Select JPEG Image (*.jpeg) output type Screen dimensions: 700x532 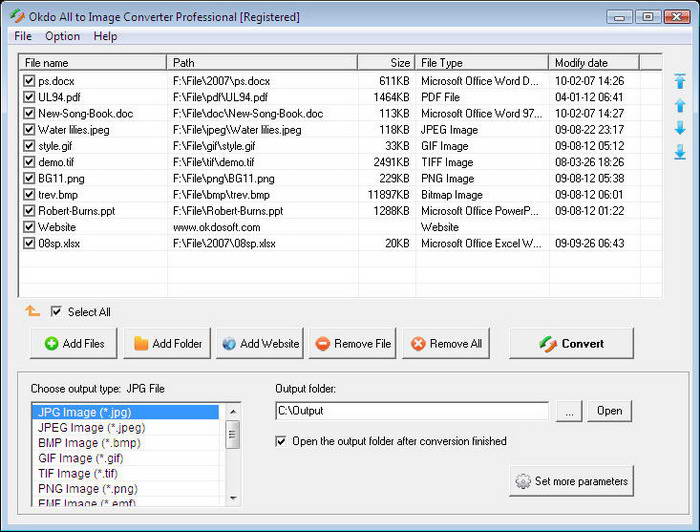[125, 428]
